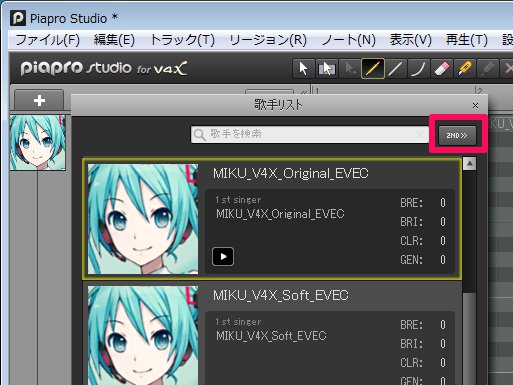Click the singer list scrollbar thumb
This screenshot has height=385, width=513.
pos(469,338)
